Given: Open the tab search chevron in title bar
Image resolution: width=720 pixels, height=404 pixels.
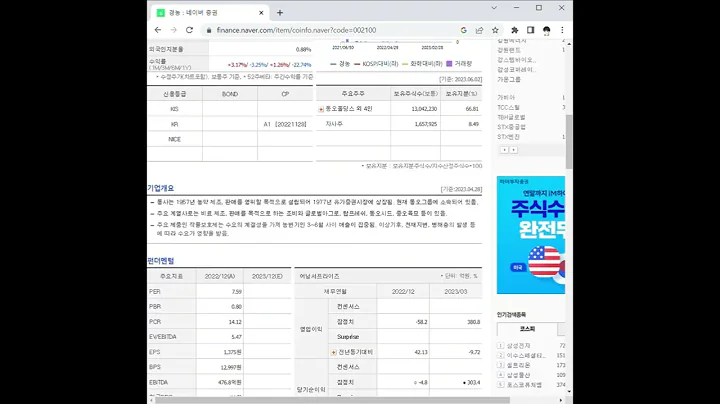Looking at the screenshot, I should coord(494,8).
